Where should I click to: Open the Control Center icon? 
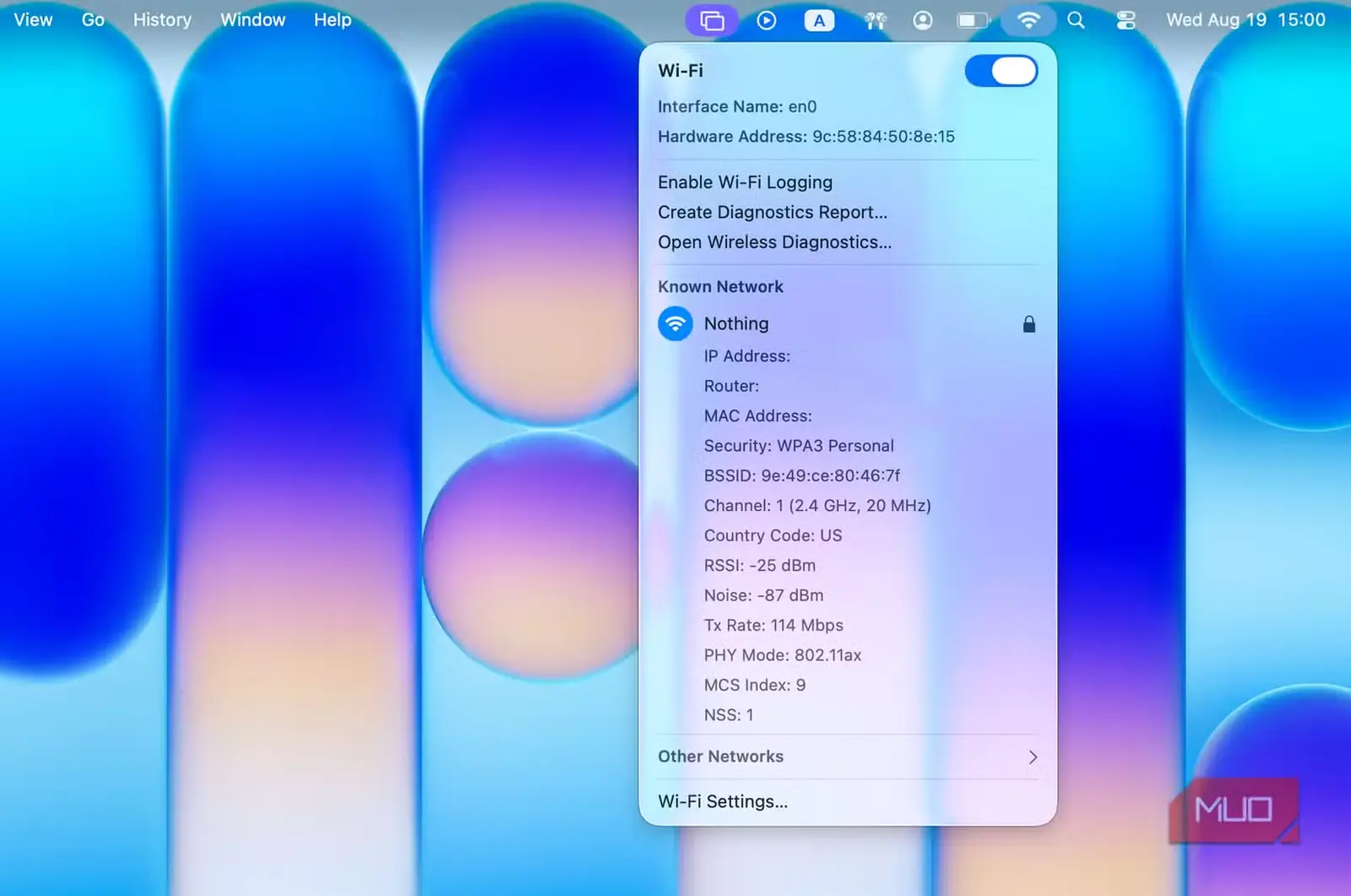pyautogui.click(x=1126, y=20)
